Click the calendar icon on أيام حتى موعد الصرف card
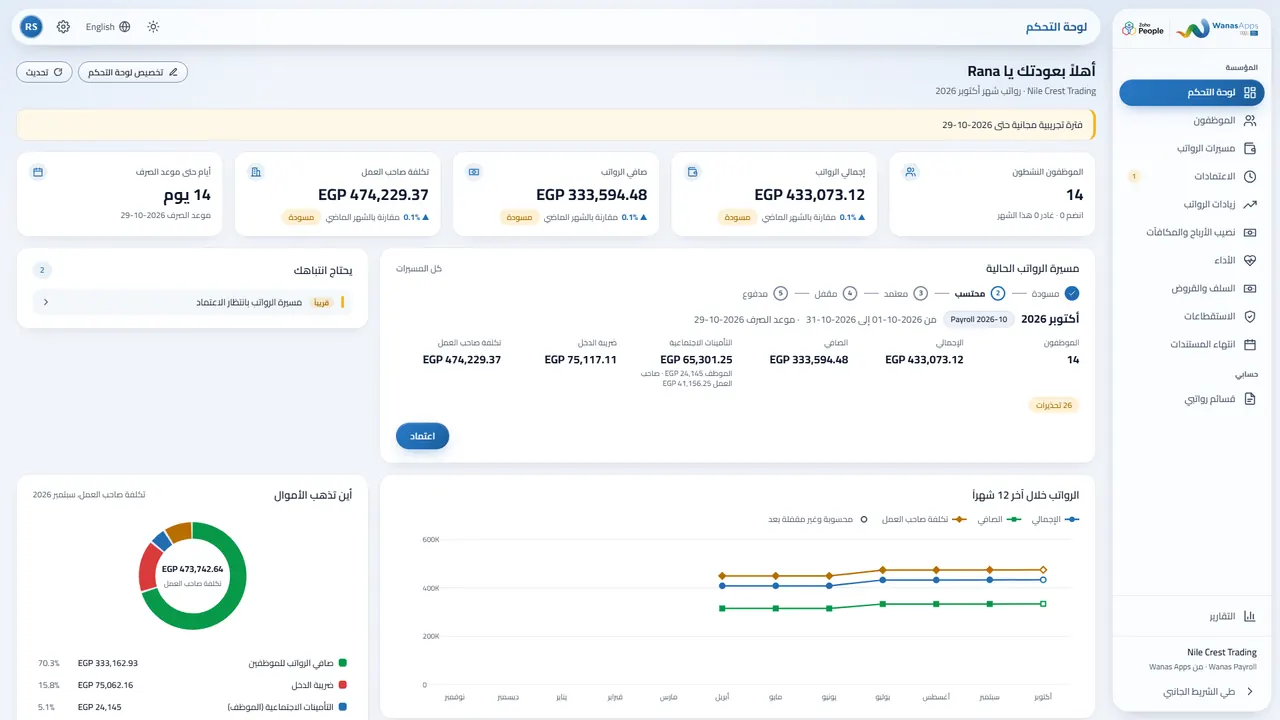This screenshot has width=1280, height=720. [x=38, y=172]
